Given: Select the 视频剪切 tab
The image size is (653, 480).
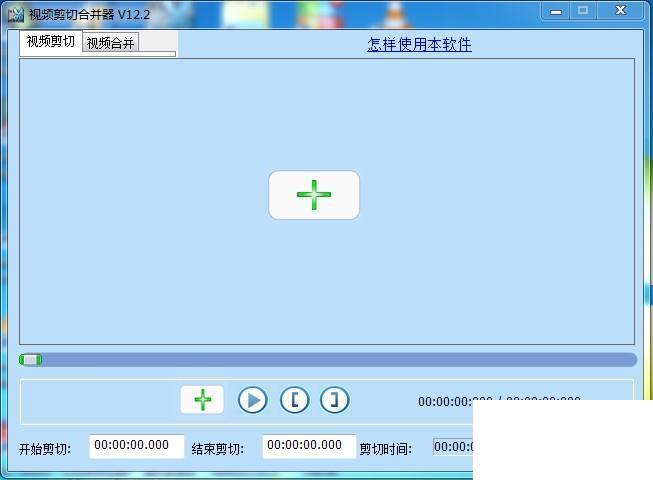Looking at the screenshot, I should 50,41.
